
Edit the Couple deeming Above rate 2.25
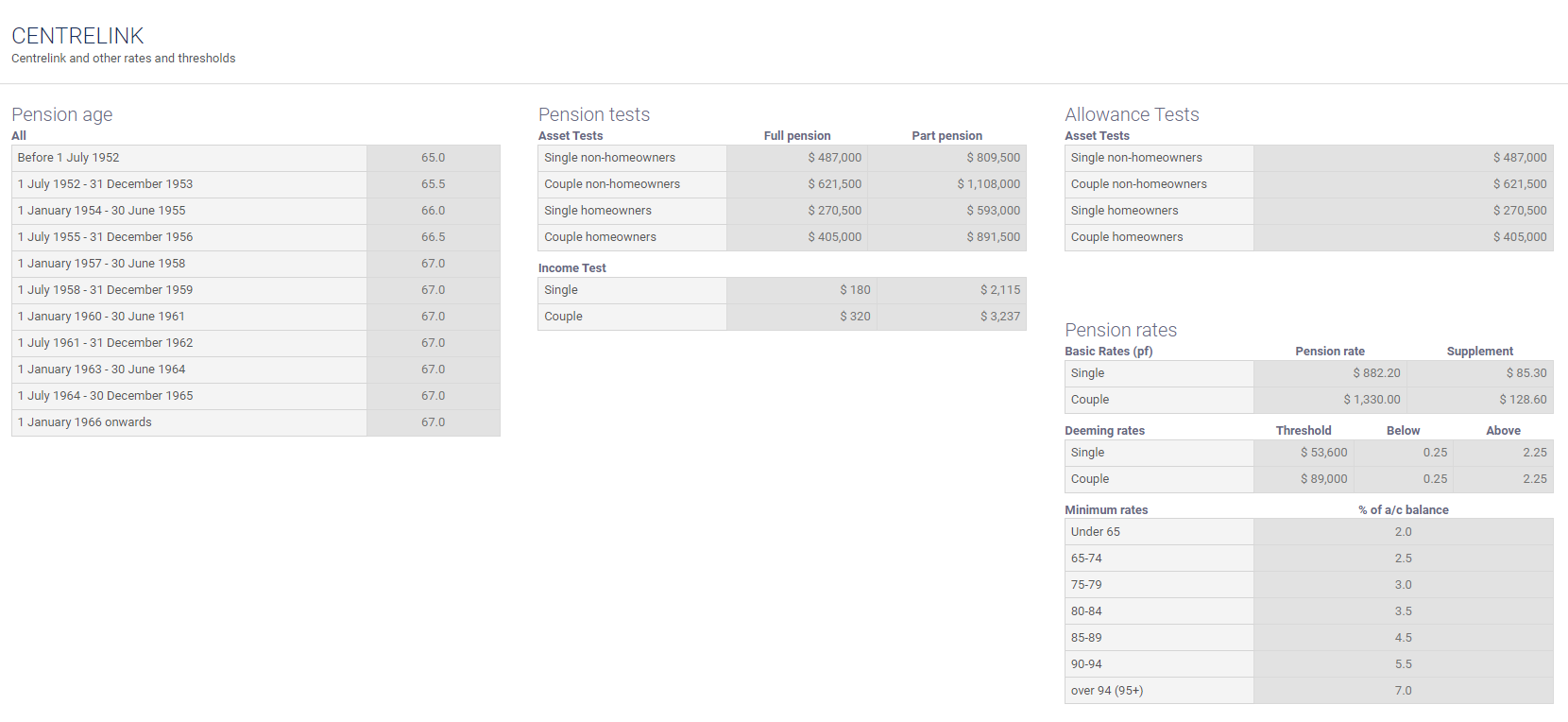(1504, 479)
